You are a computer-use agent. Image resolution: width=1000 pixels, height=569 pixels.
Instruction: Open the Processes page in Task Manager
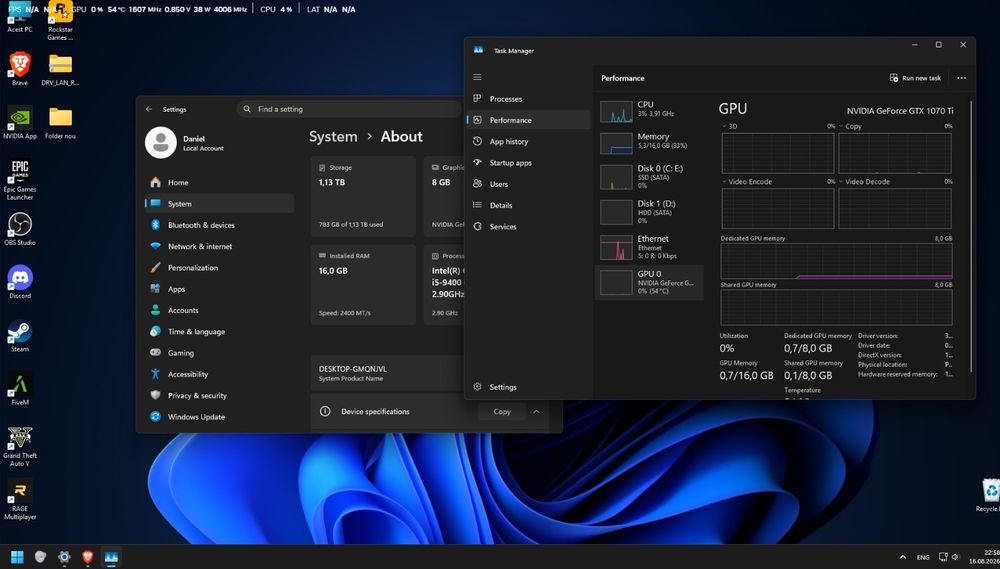pos(527,99)
